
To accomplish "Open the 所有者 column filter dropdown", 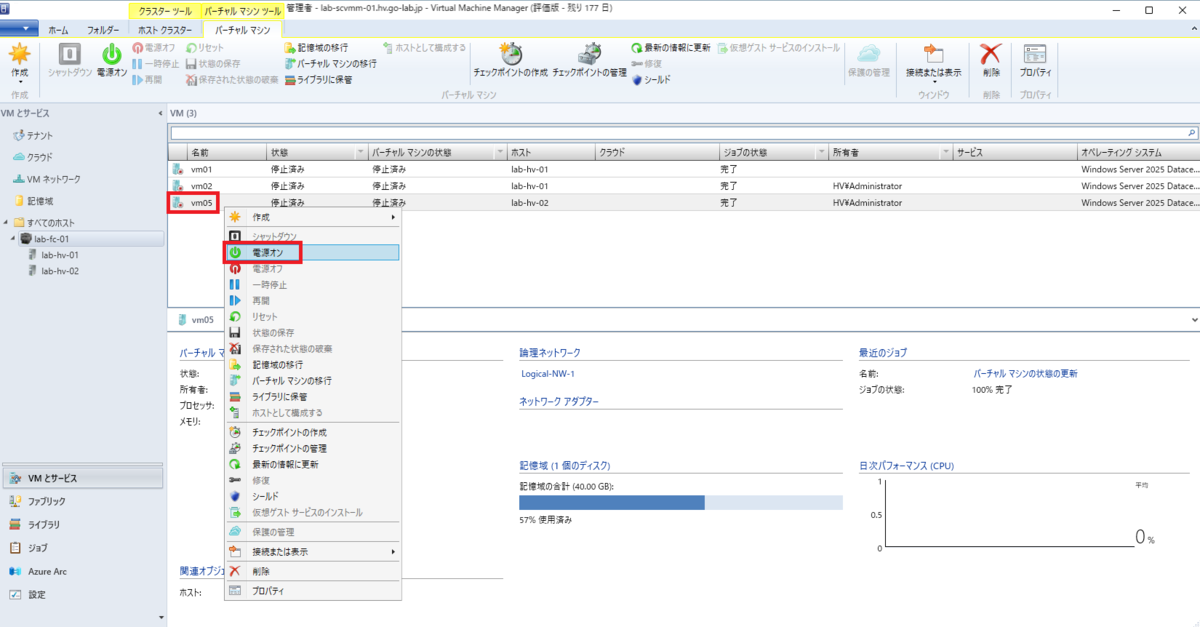I will [945, 153].
